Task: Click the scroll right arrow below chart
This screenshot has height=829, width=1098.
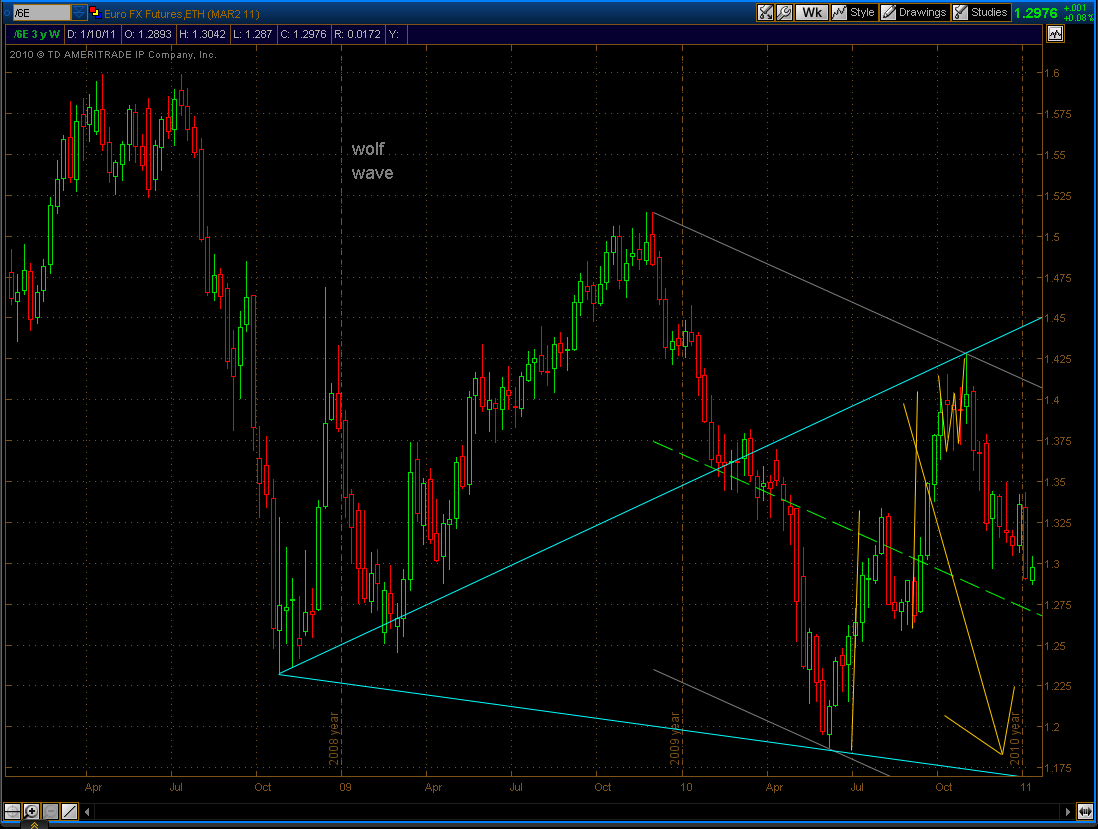Action: point(1067,811)
